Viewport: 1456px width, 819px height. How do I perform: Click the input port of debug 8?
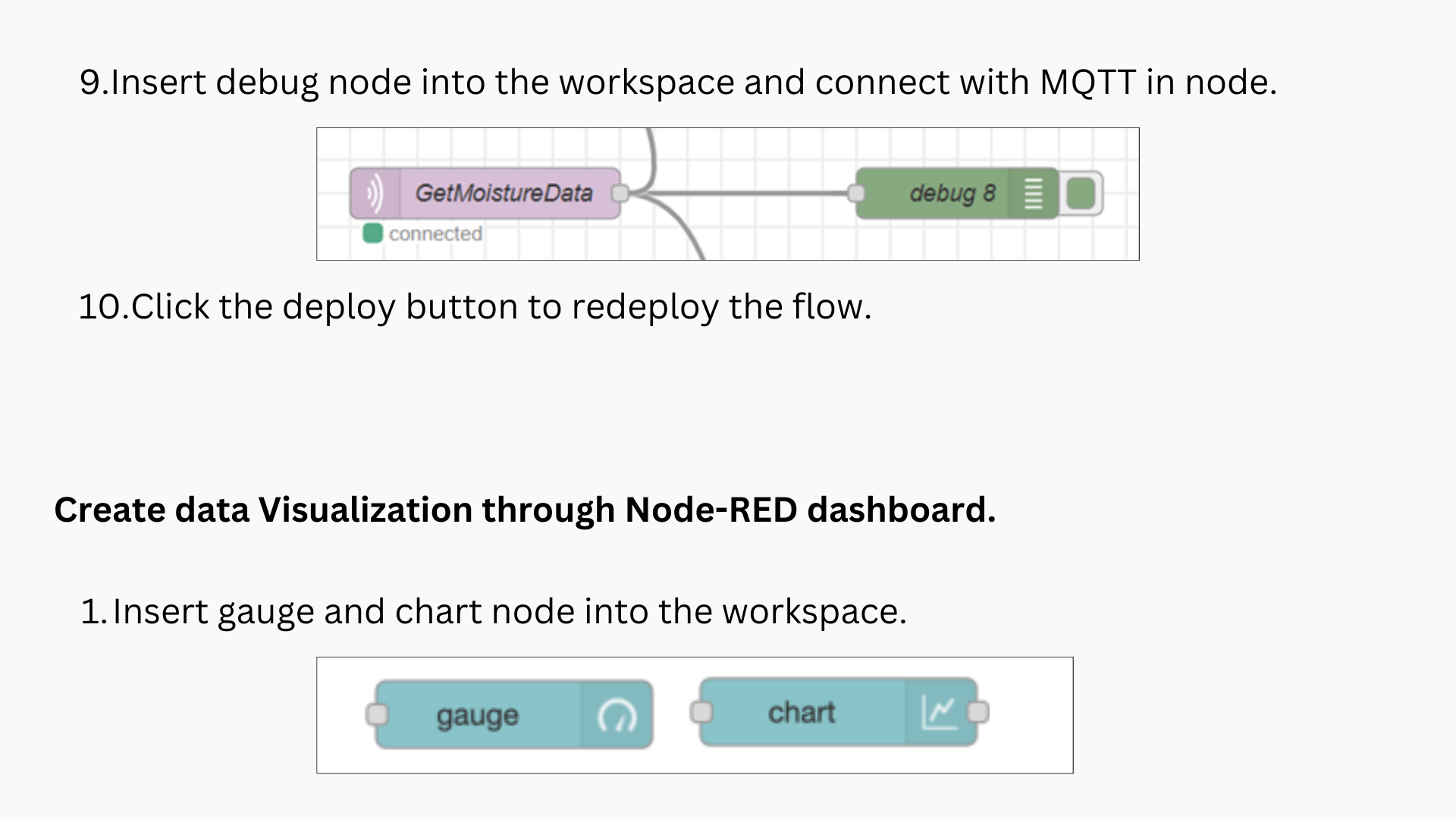(x=858, y=193)
